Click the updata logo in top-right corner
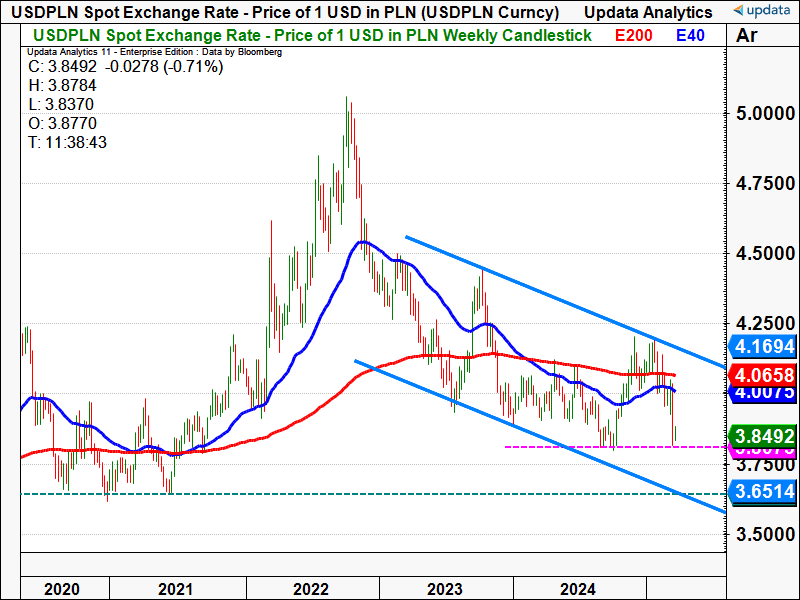This screenshot has width=800, height=600. pos(762,12)
